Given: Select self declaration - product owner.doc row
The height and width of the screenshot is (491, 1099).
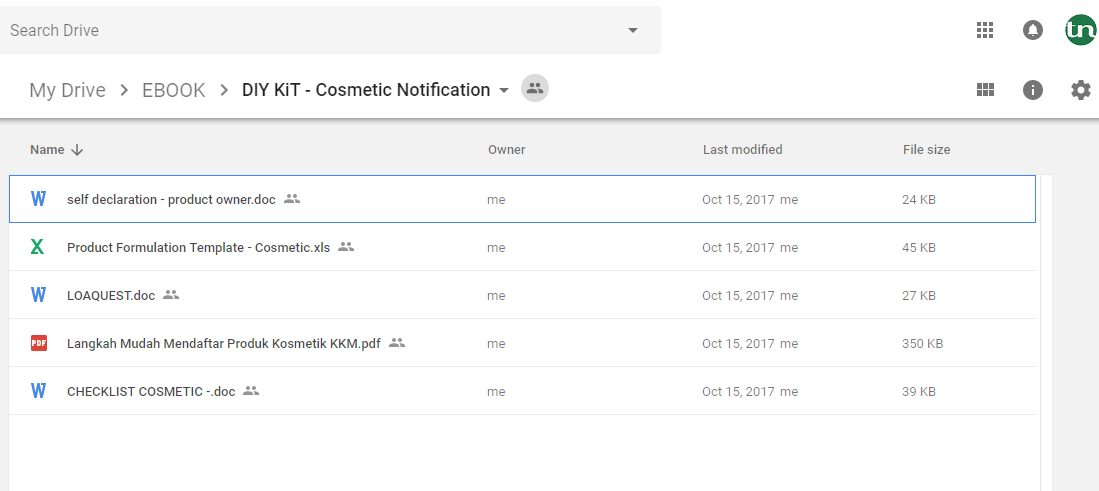Looking at the screenshot, I should tap(522, 199).
